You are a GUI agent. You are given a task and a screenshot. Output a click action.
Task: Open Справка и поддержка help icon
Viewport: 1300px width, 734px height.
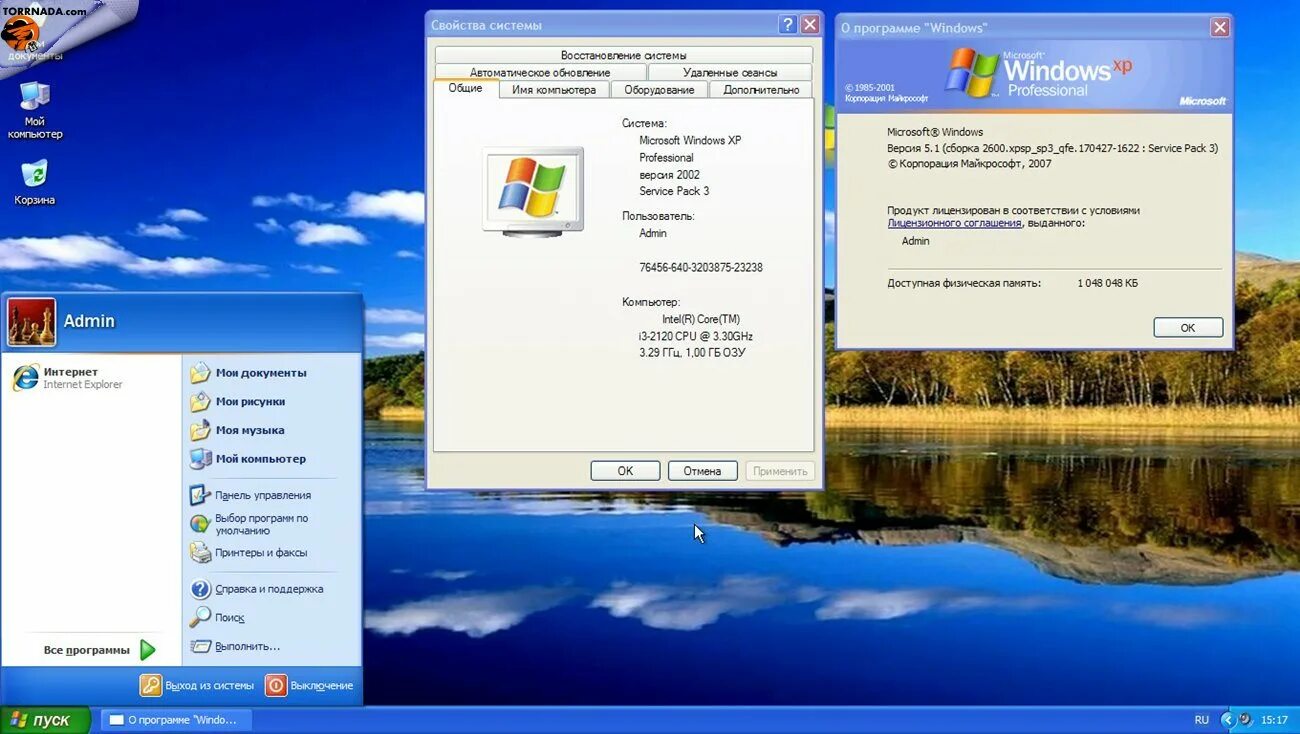click(200, 589)
